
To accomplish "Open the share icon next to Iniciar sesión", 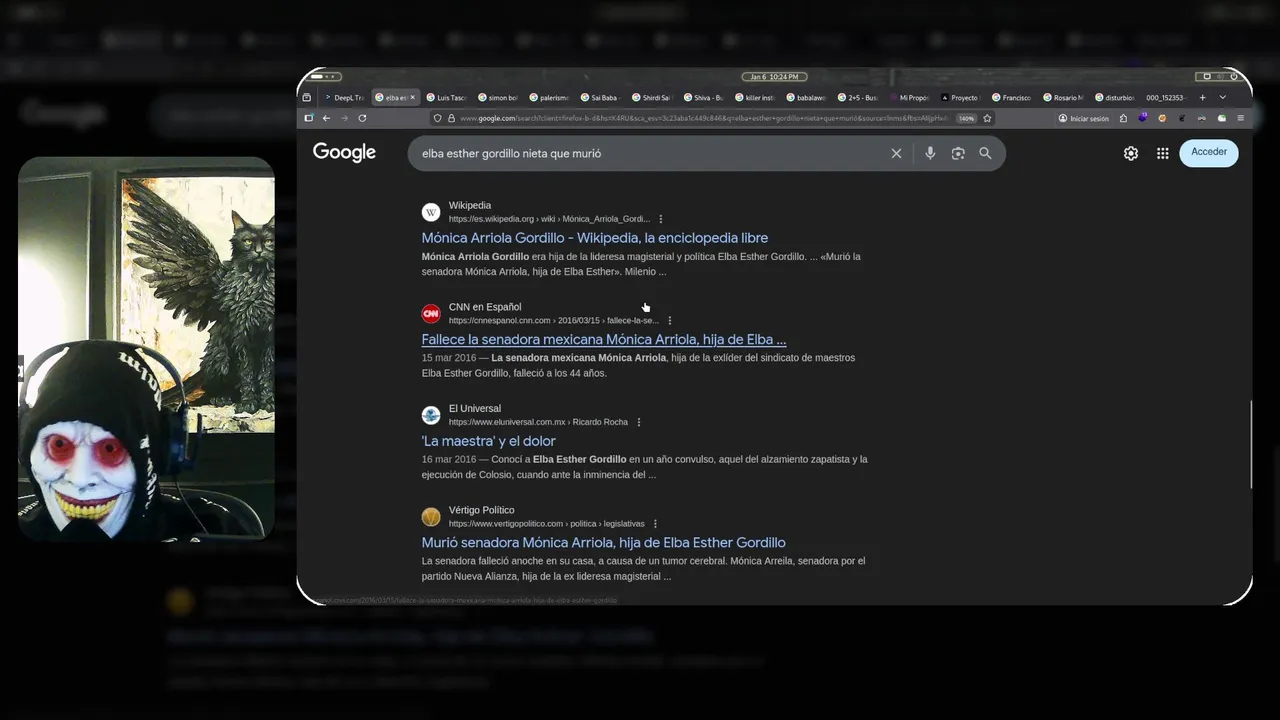I will tap(1123, 118).
